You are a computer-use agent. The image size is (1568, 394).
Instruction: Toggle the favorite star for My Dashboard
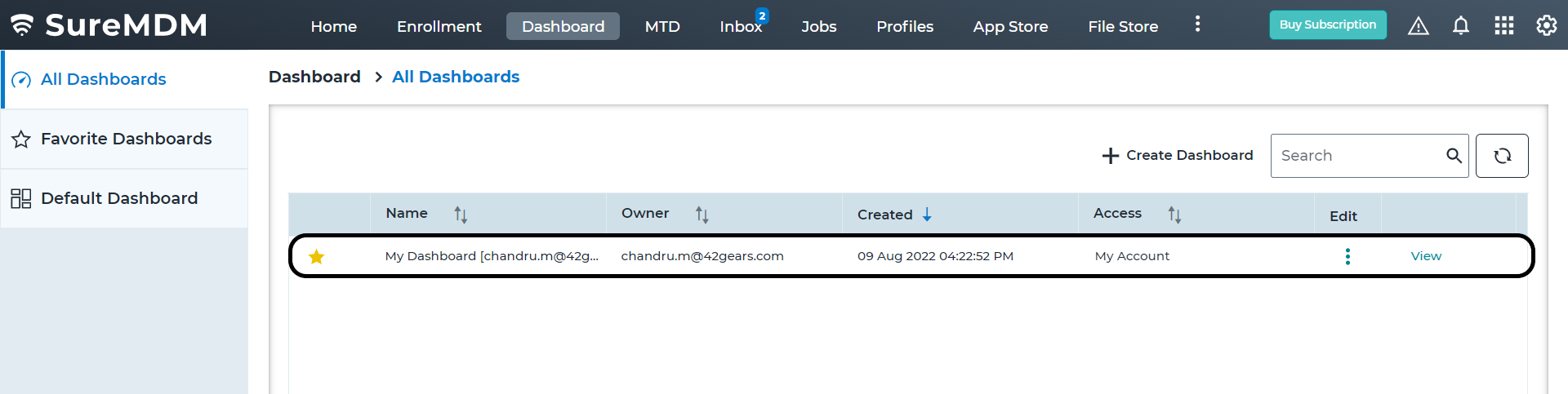point(317,257)
